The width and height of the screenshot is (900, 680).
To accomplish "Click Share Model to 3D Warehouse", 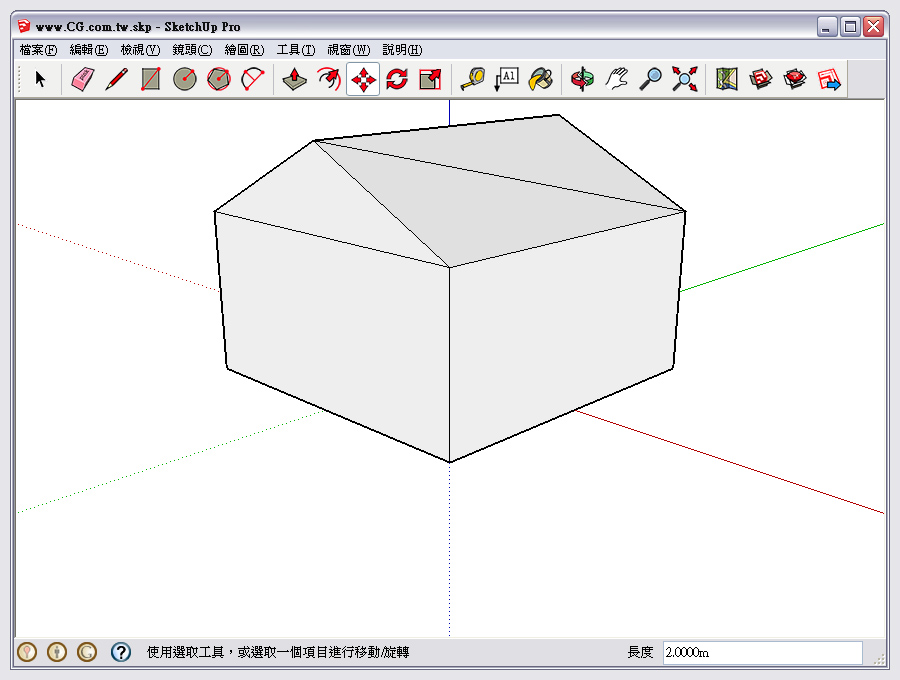I will (795, 79).
